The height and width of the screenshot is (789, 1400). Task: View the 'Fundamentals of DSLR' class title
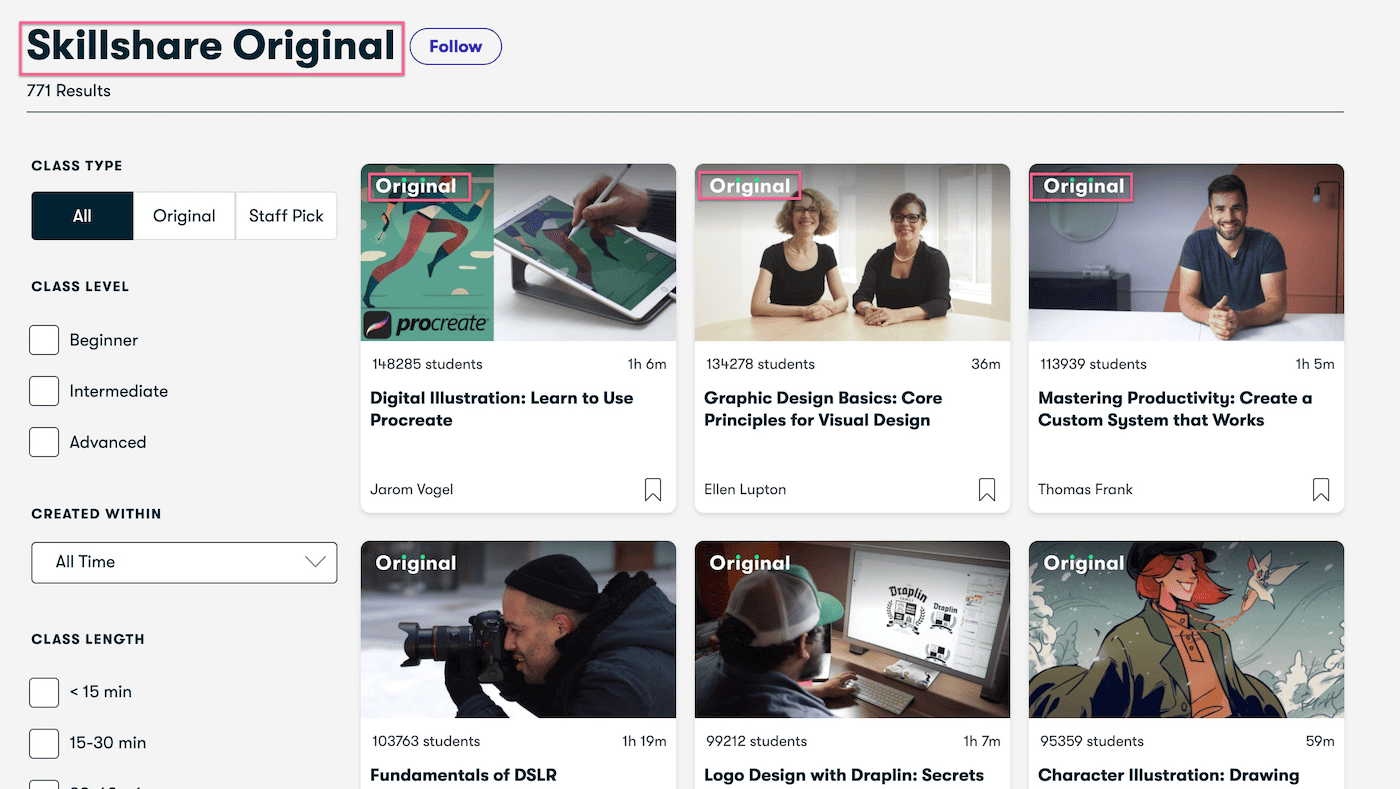(463, 775)
